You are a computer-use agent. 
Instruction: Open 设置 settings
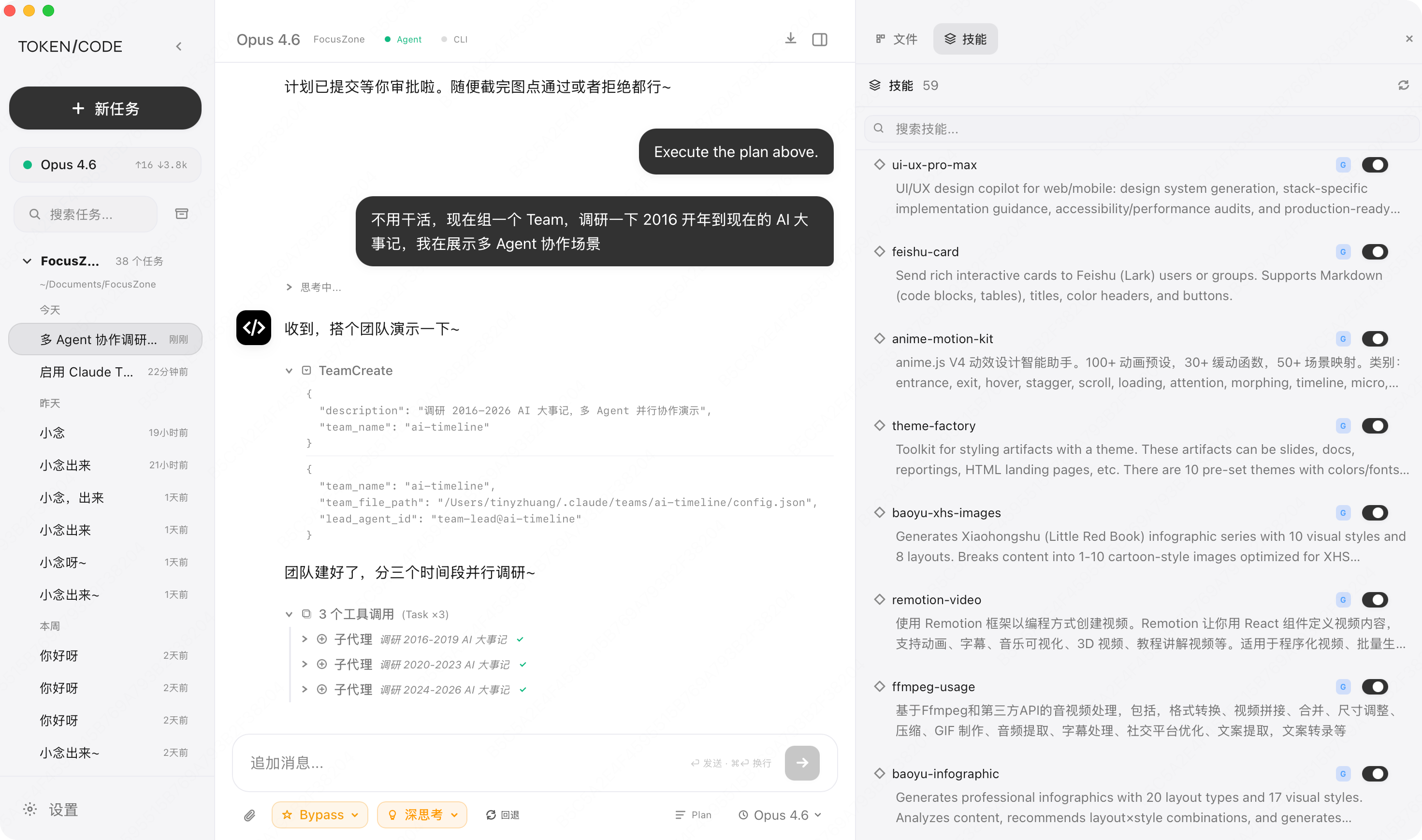click(x=50, y=810)
